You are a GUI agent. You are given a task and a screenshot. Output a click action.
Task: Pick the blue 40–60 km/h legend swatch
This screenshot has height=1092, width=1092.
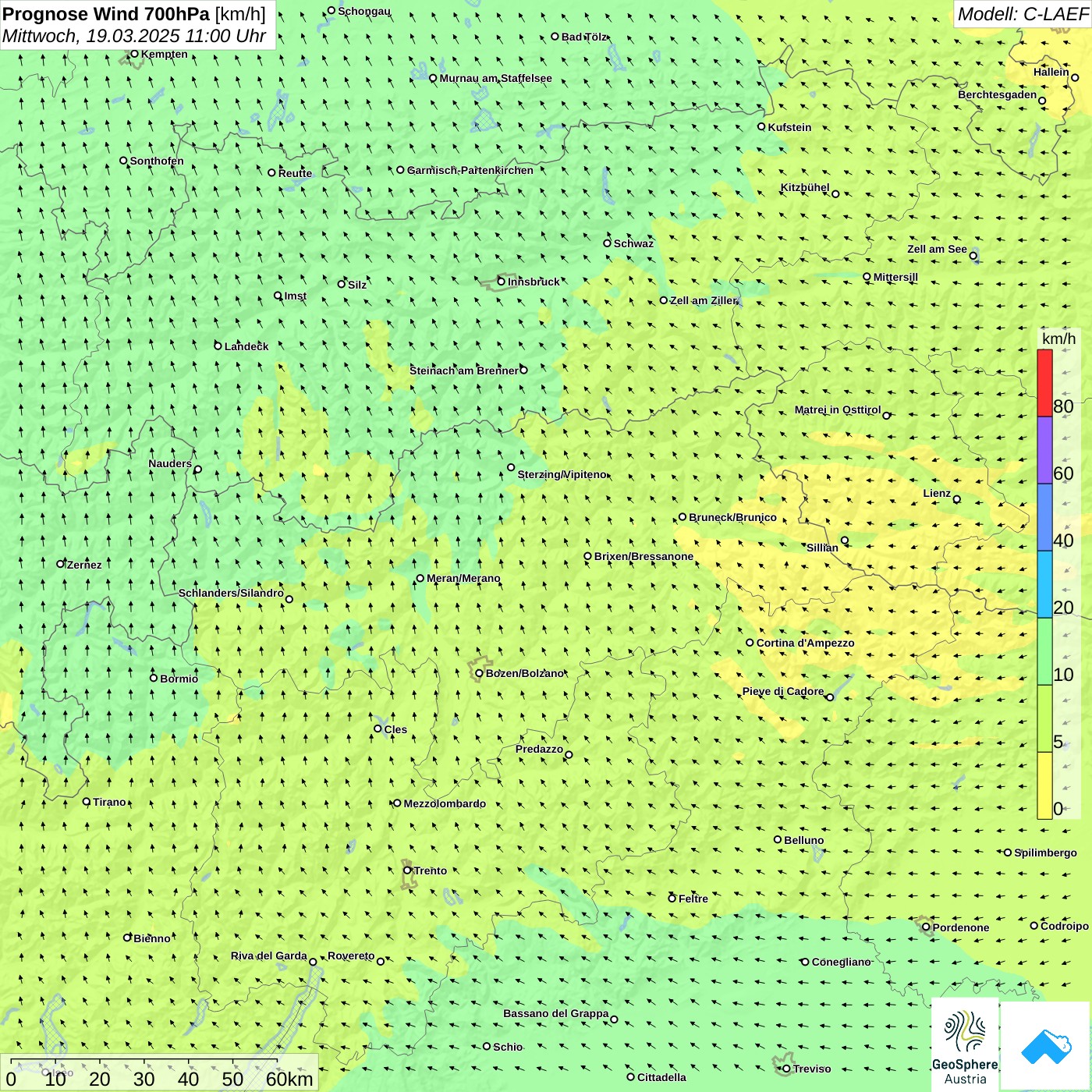(x=1044, y=517)
